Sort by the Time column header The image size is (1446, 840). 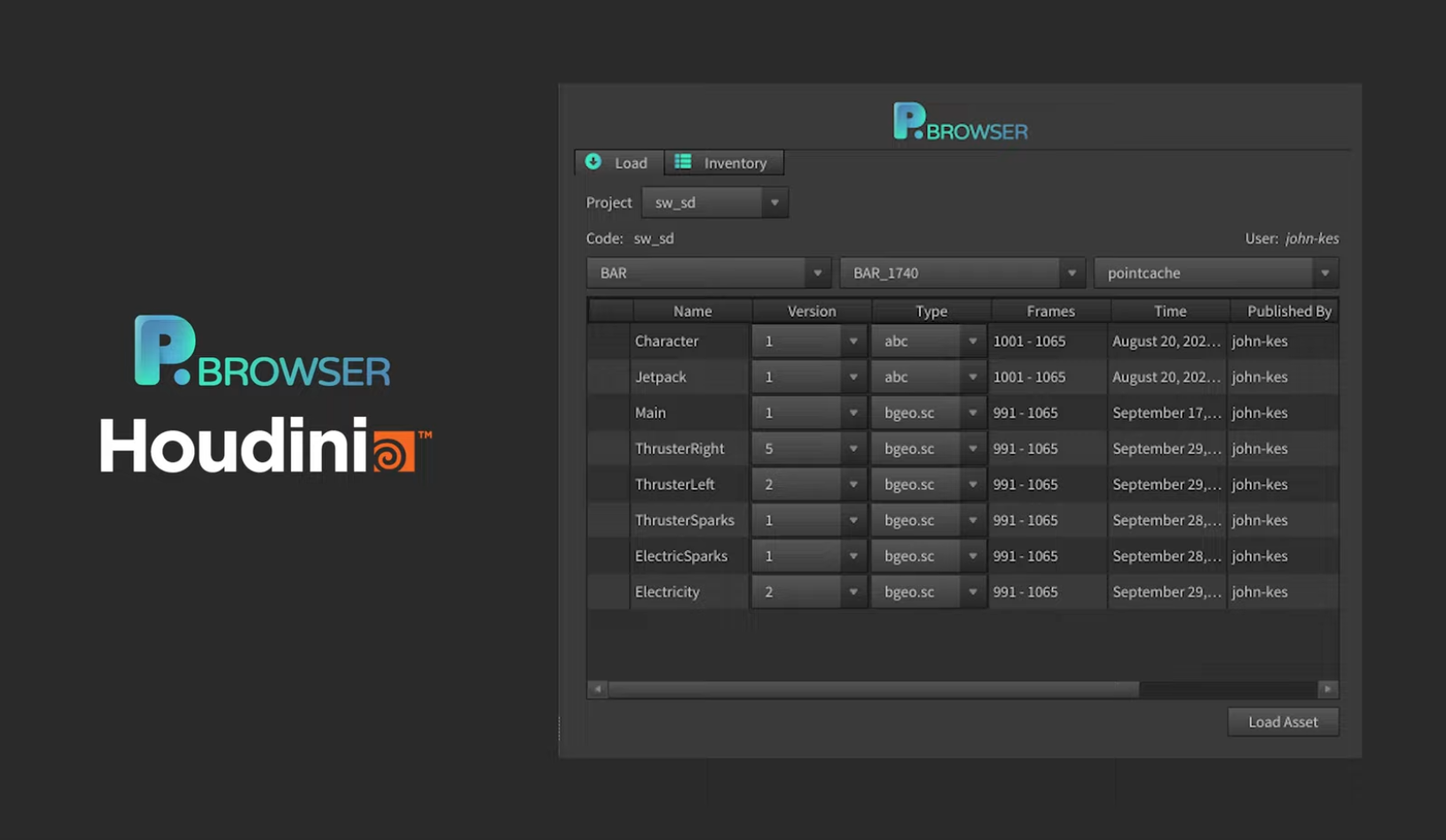(1170, 310)
